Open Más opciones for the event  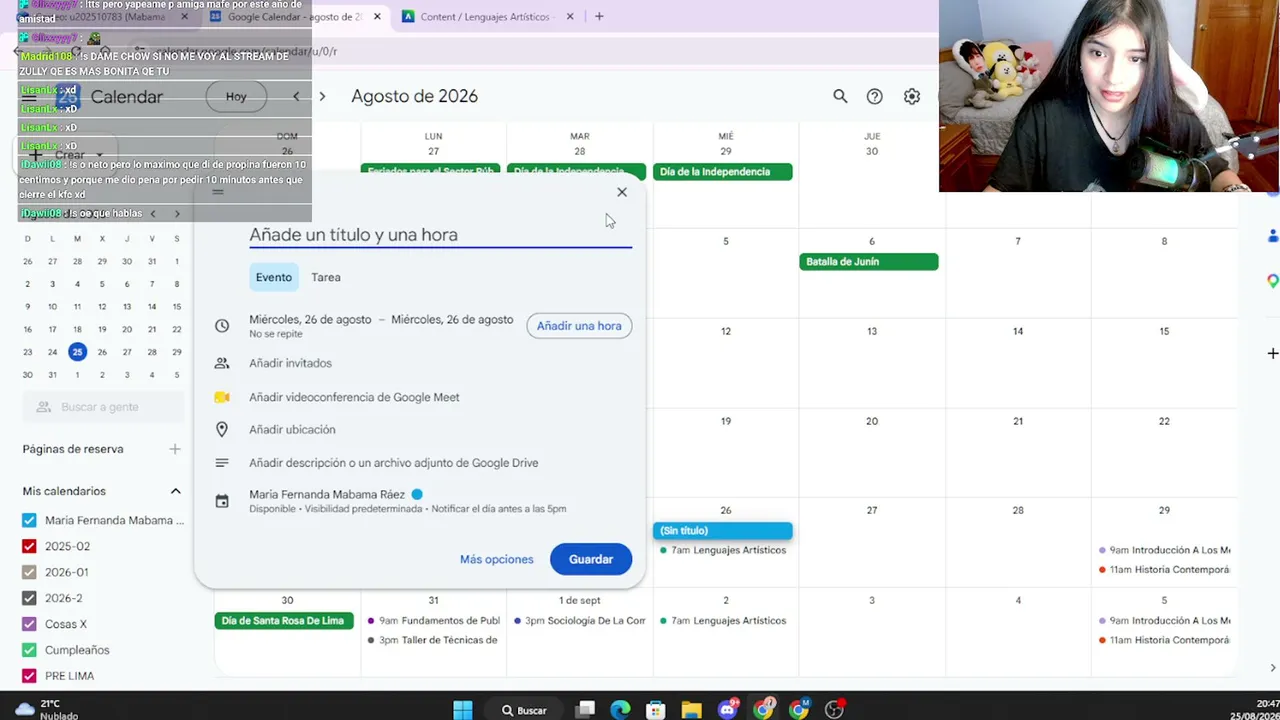tap(497, 559)
